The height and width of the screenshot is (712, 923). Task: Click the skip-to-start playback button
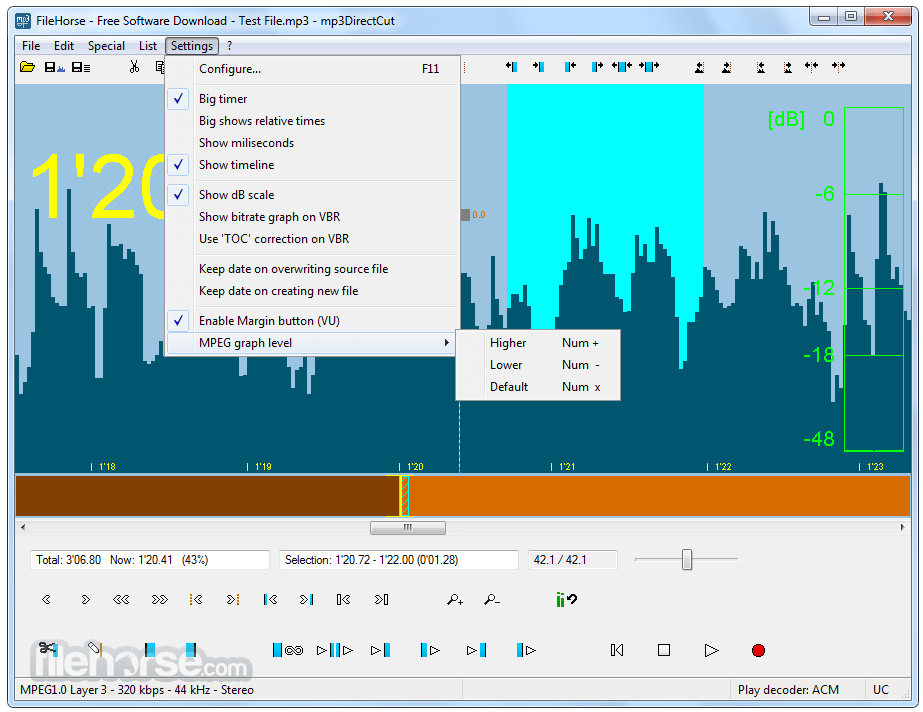(617, 650)
